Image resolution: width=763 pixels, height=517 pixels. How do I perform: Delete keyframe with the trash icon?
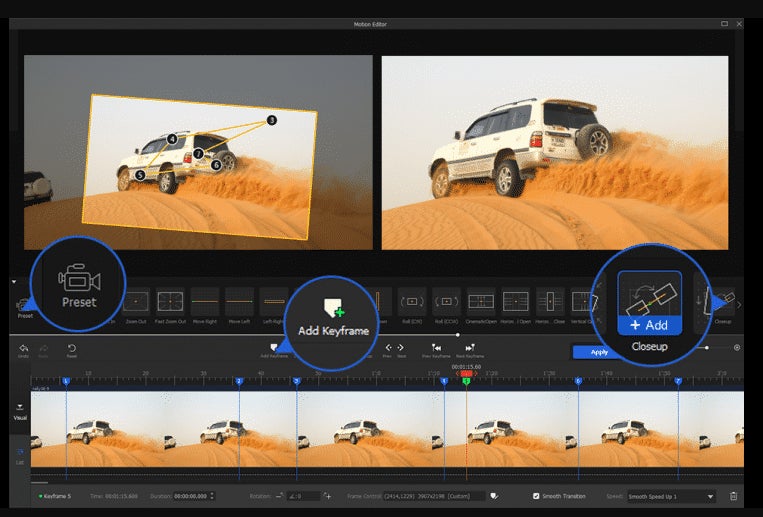pos(733,496)
